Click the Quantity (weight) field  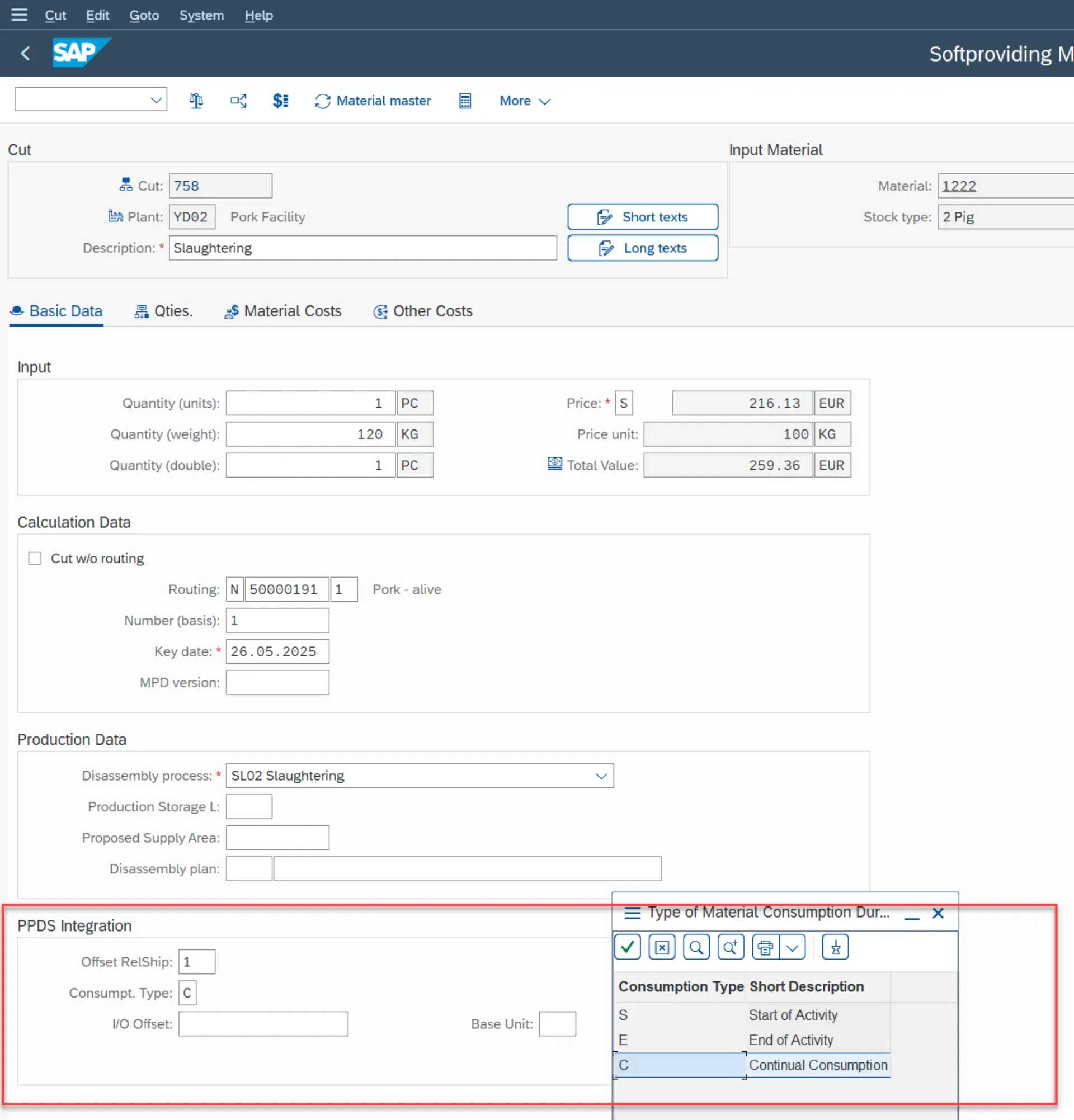point(310,434)
